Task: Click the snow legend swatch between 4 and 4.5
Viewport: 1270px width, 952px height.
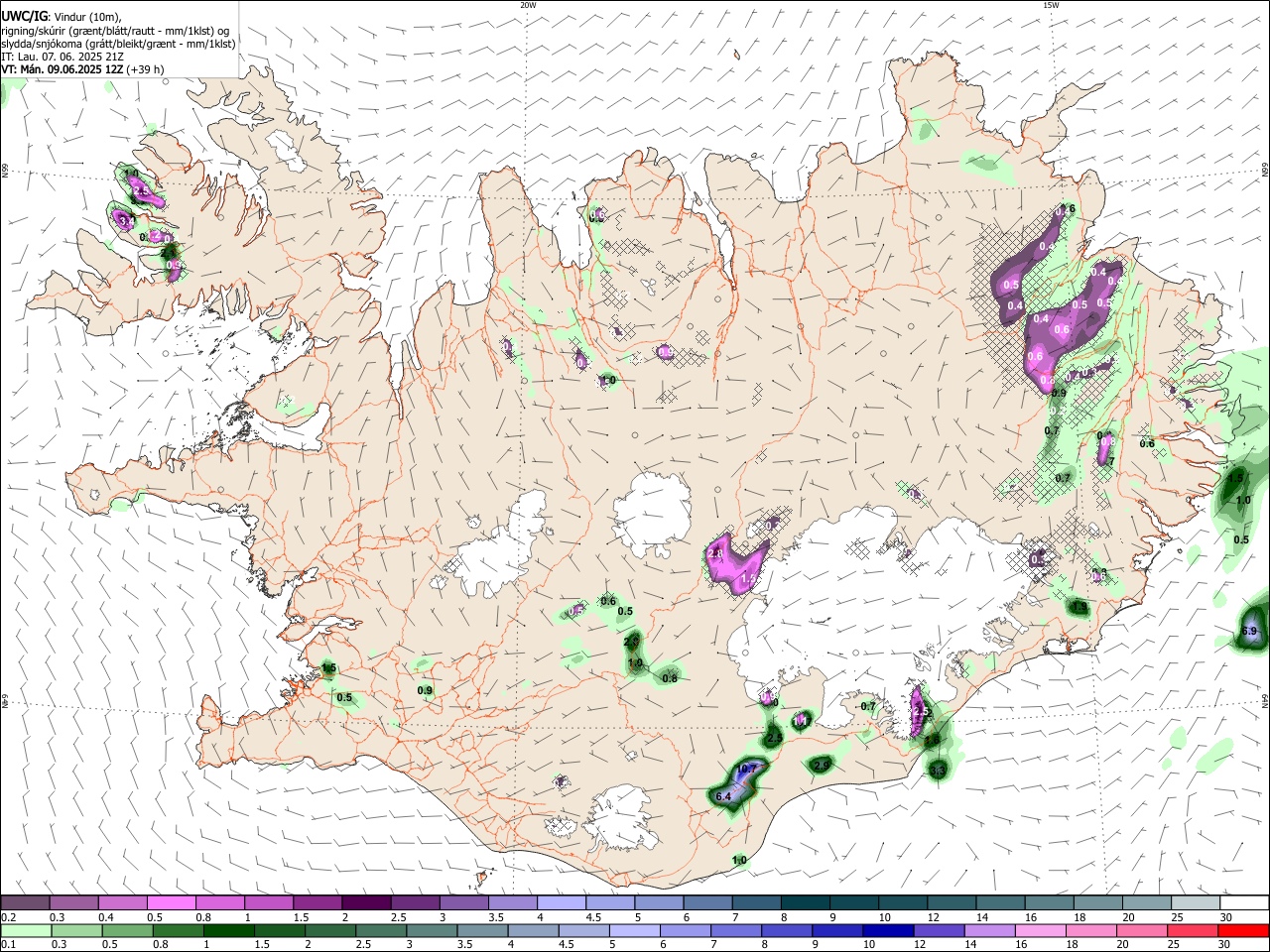Action: tap(561, 903)
